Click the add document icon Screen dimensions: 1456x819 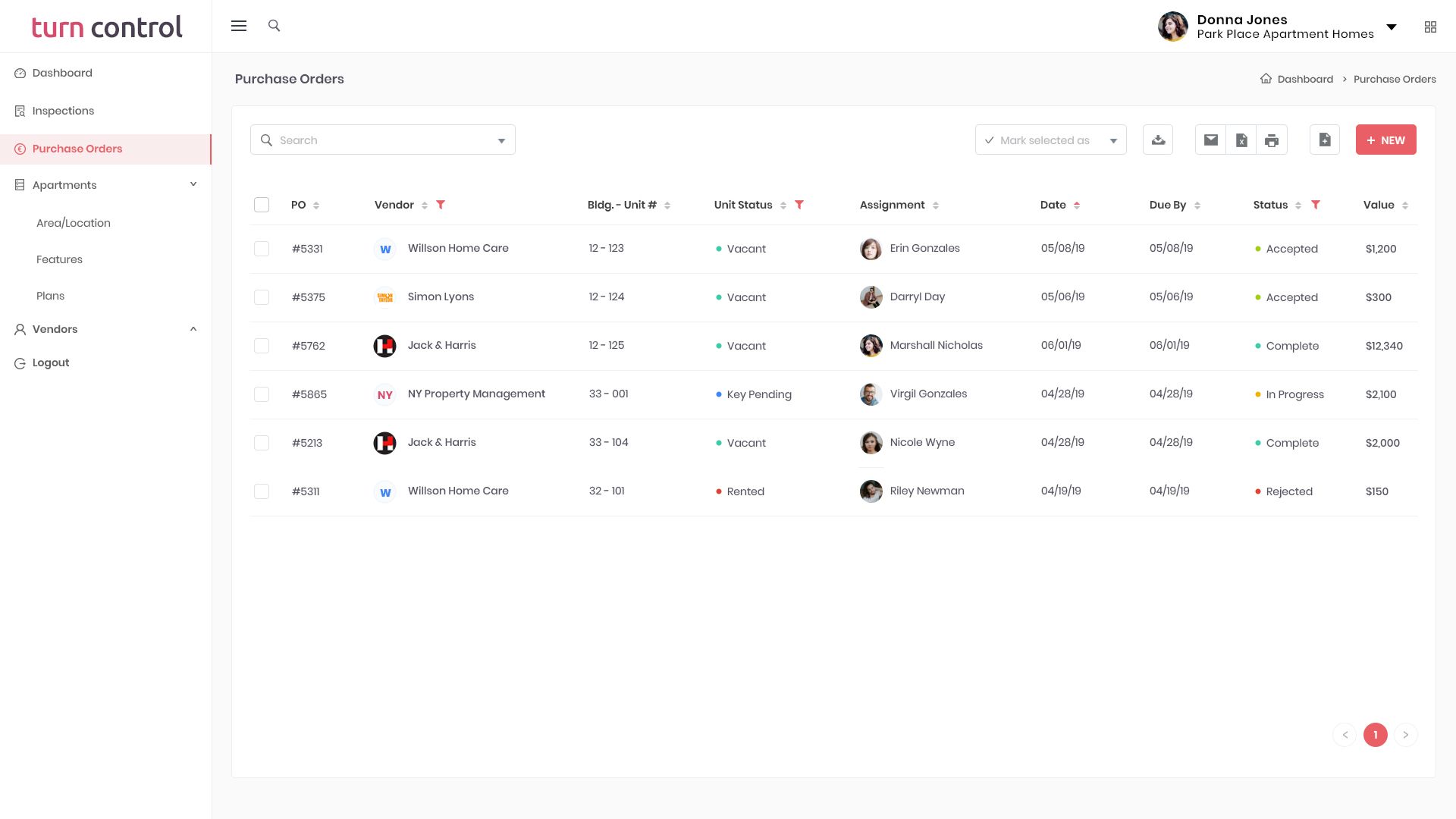pyautogui.click(x=1325, y=140)
